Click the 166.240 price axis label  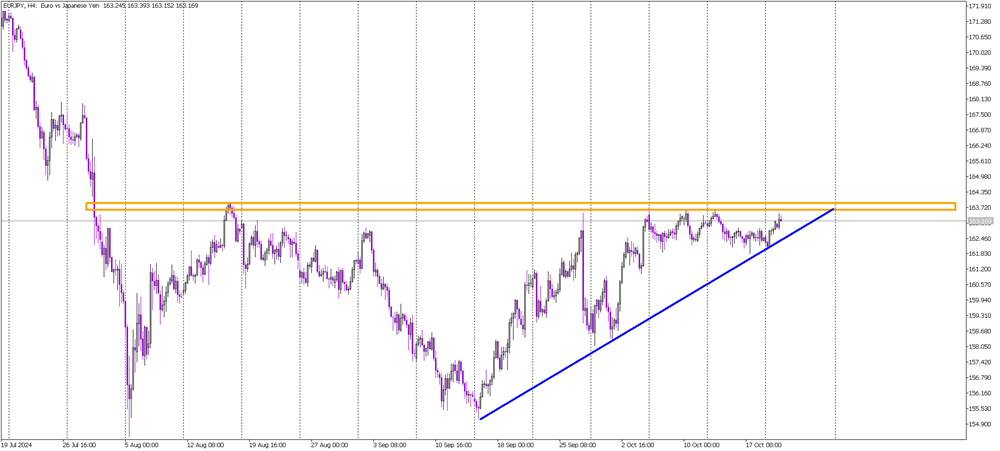[x=979, y=145]
